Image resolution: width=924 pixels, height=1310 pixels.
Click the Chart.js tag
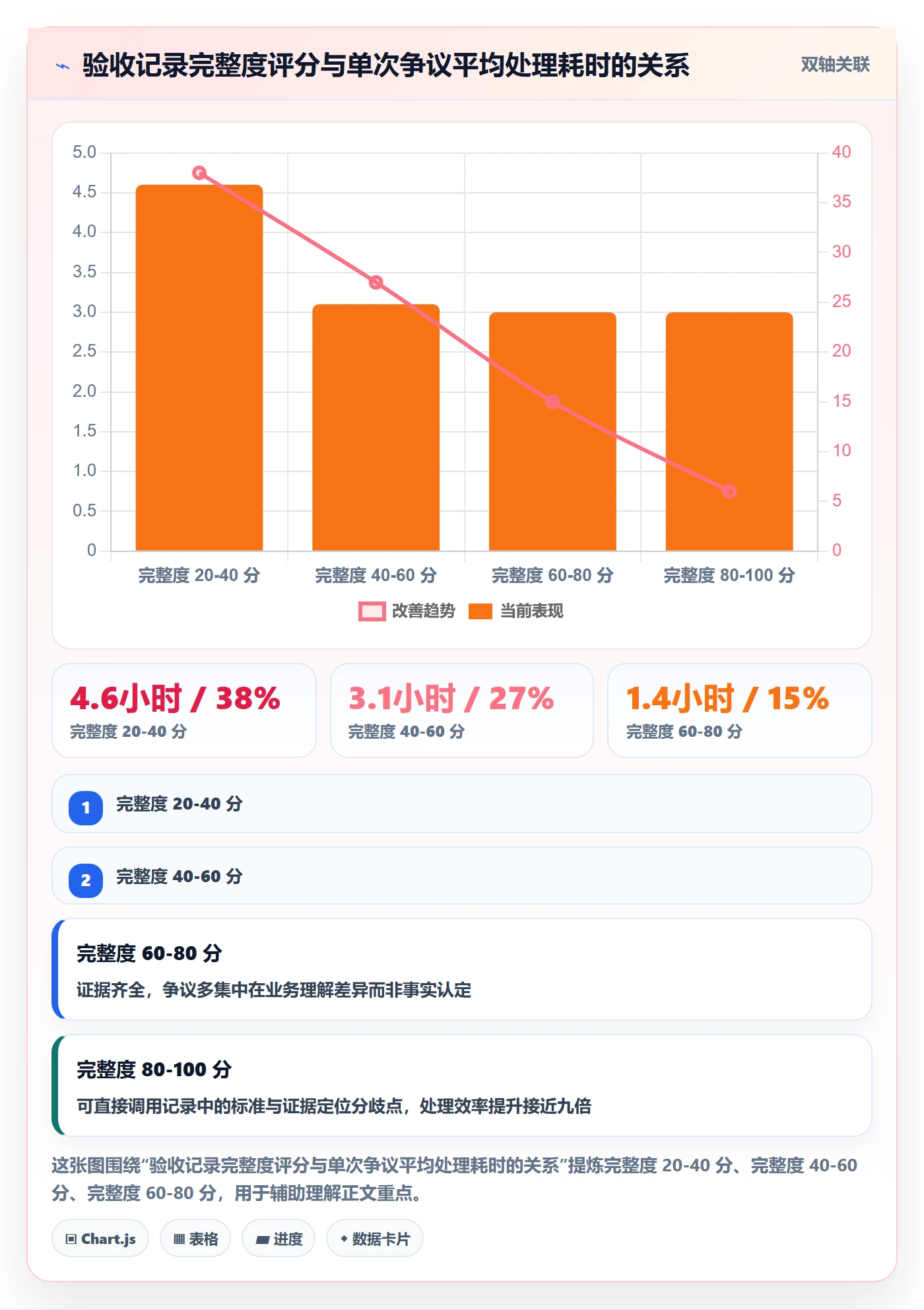100,1239
